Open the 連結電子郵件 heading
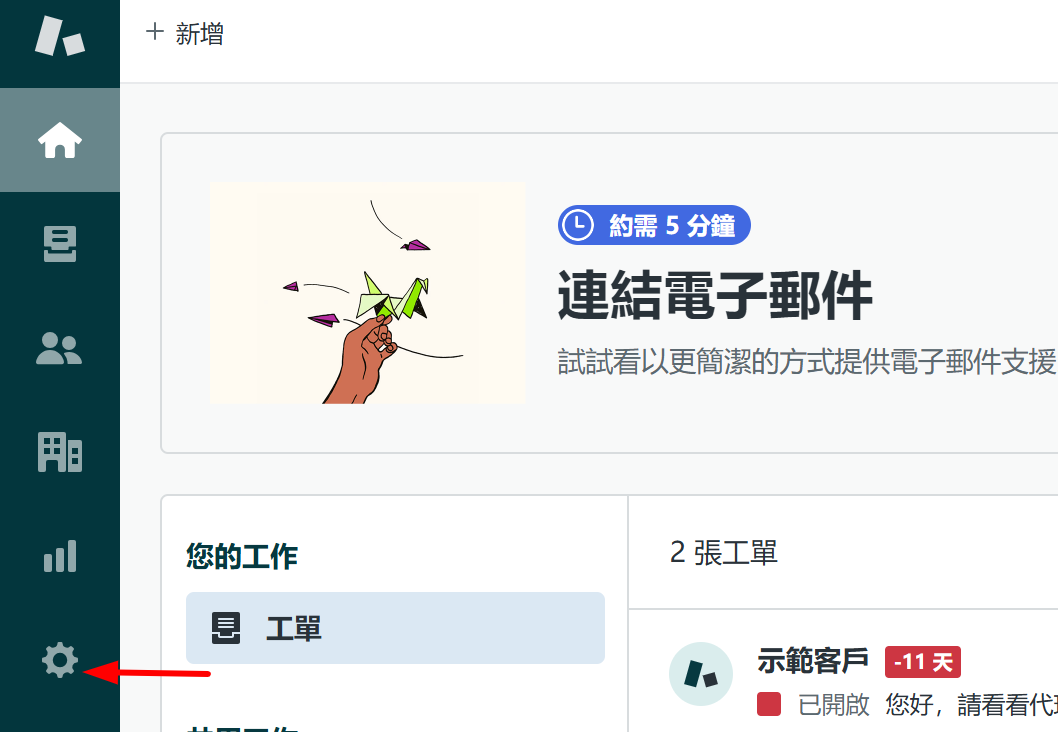Viewport: 1058px width, 732px height. tap(715, 295)
